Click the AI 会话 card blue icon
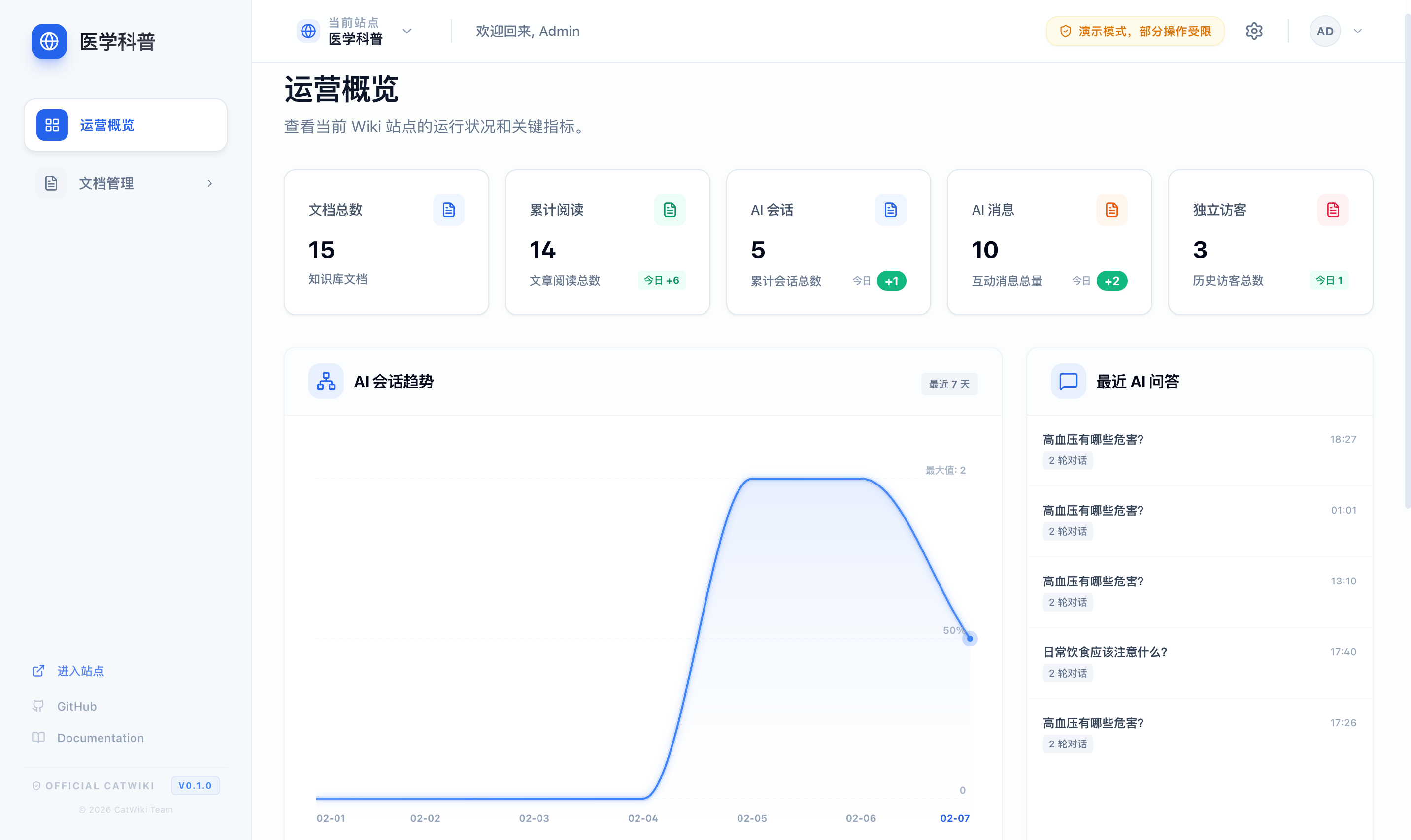This screenshot has width=1411, height=840. click(891, 210)
